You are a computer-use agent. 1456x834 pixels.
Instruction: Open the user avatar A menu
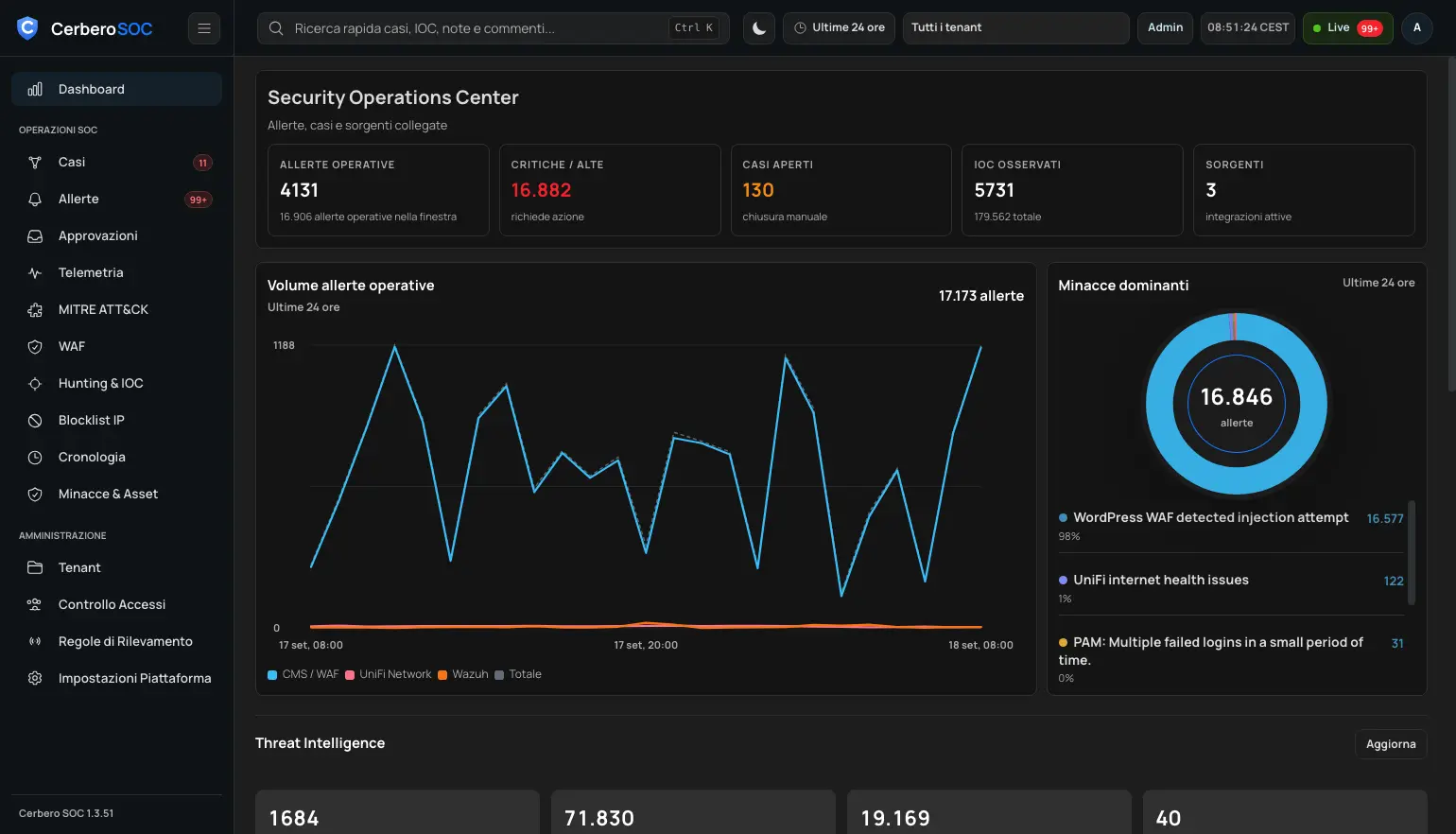tap(1416, 28)
